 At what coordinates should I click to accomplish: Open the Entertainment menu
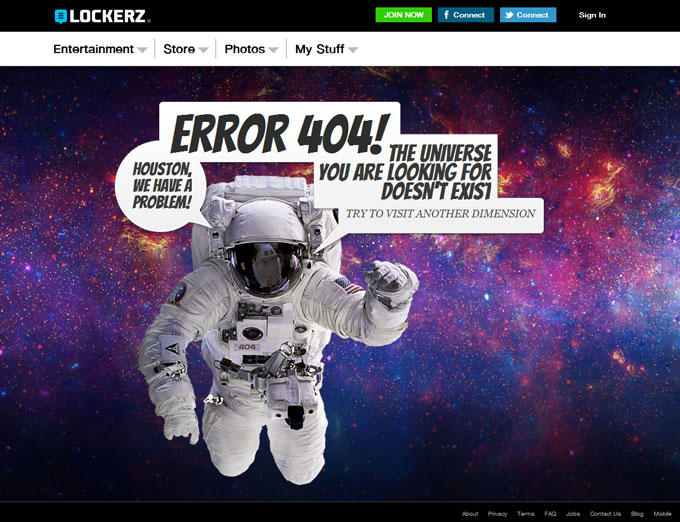click(x=93, y=49)
